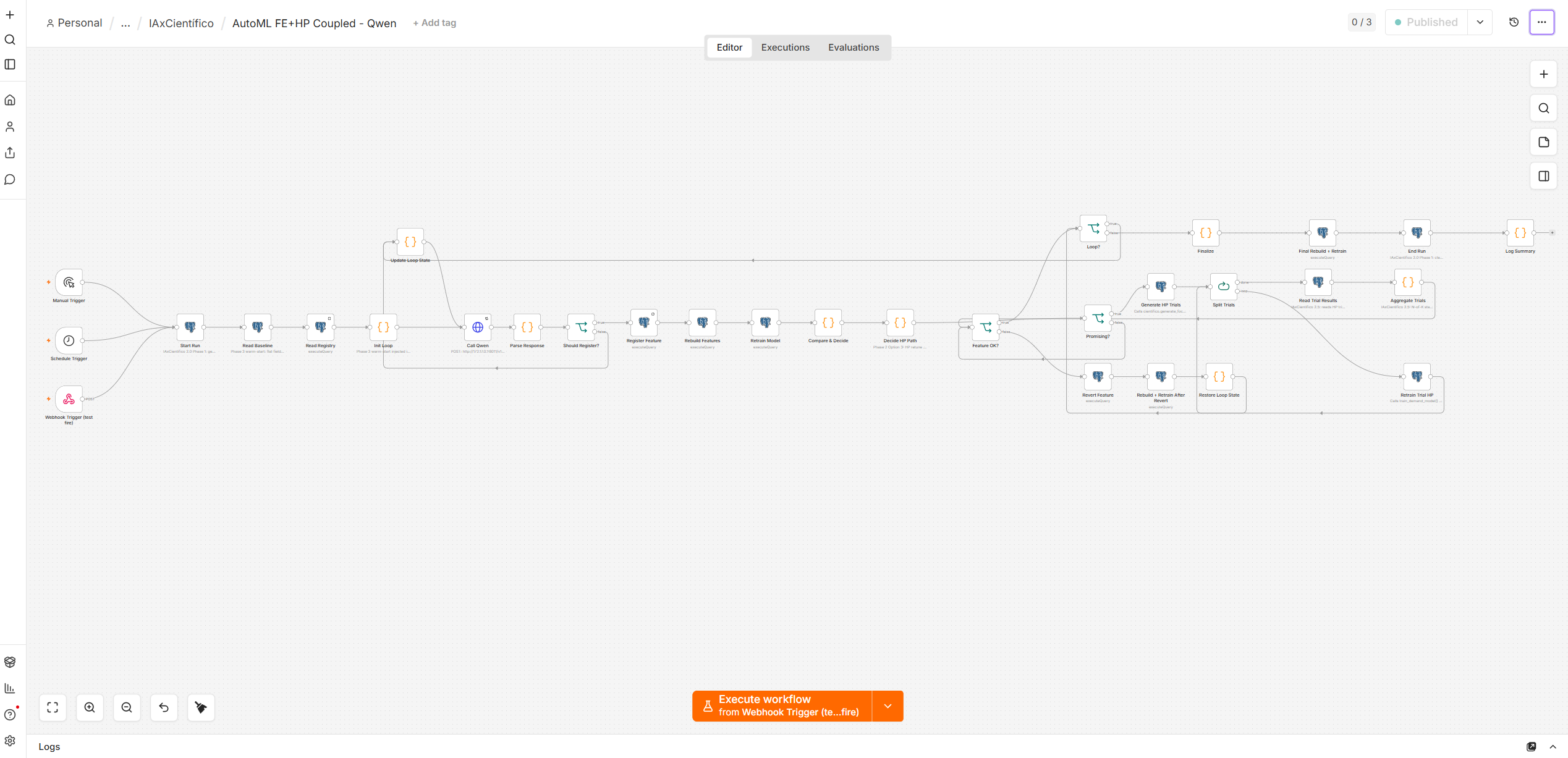Rename workflow title AutoML FE+HP Coupled - Qwen
This screenshot has width=1568, height=758.
coord(314,23)
